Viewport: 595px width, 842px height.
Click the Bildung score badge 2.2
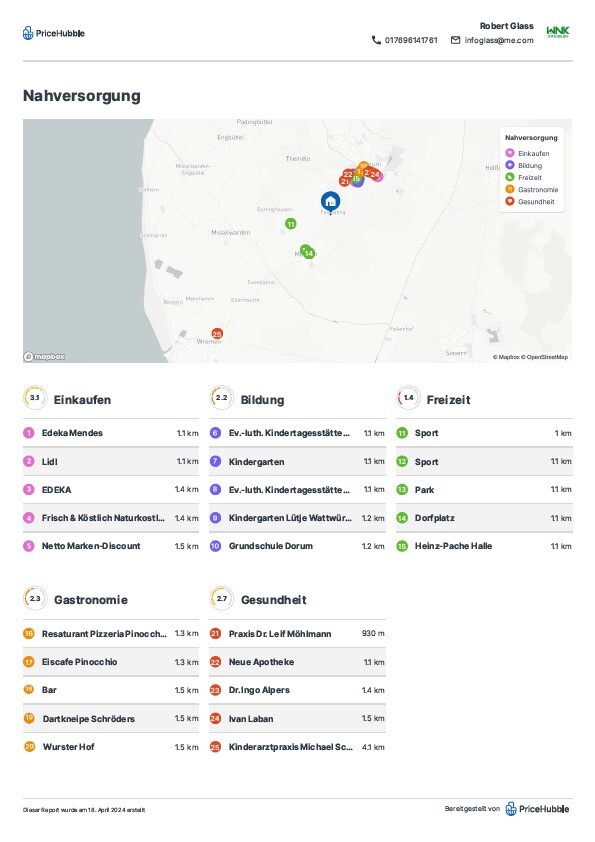click(221, 398)
